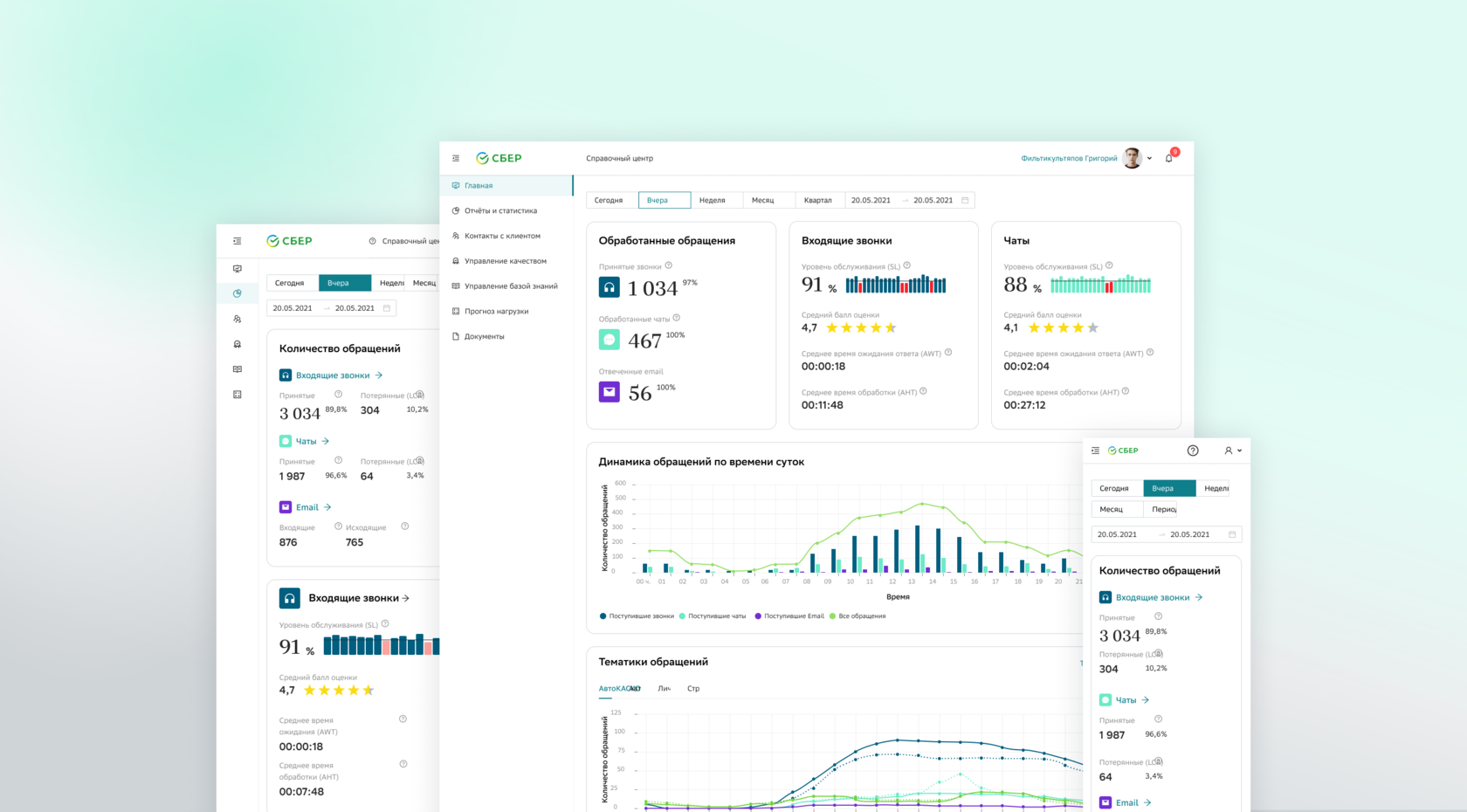
Task: Click help question-mark icon in mobile header
Action: tap(1193, 451)
